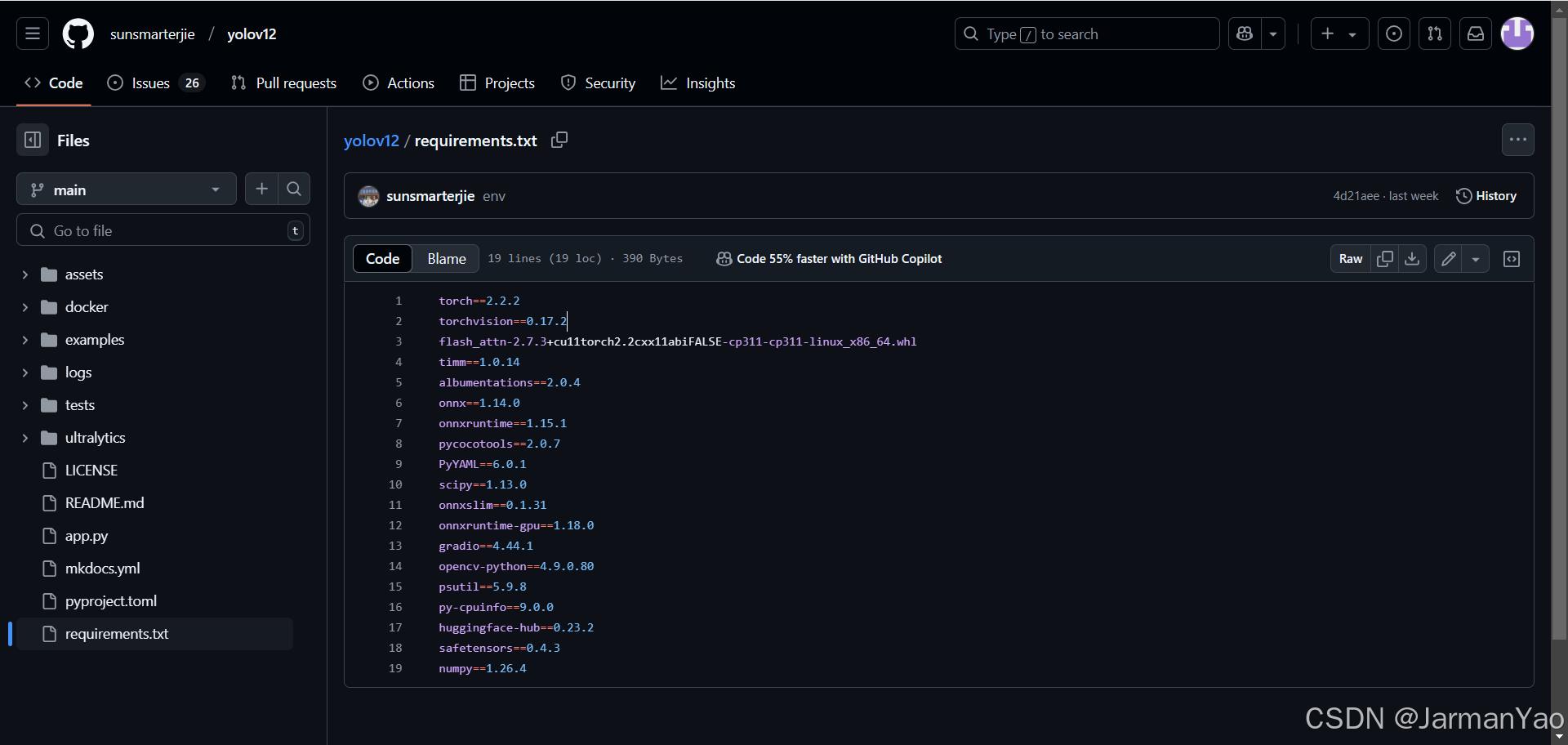Switch to the Security tab
This screenshot has width=1568, height=745.
598,83
